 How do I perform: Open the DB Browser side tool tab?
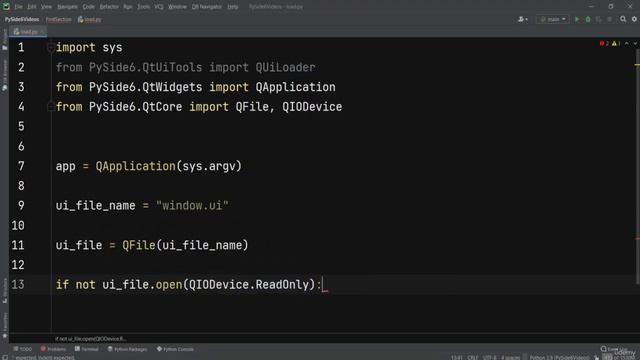pos(4,76)
